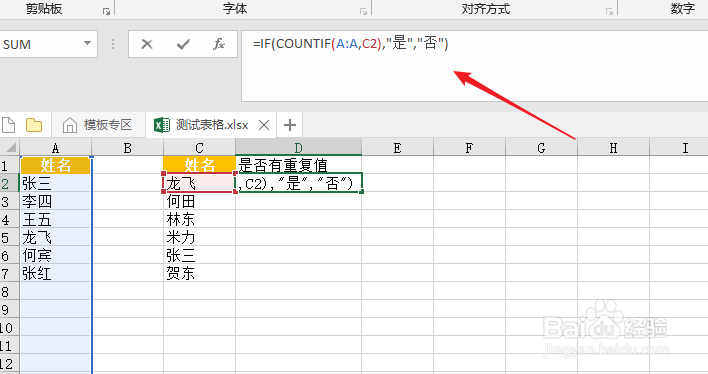
Task: Click cell A1 header 姓名
Action: pos(56,165)
